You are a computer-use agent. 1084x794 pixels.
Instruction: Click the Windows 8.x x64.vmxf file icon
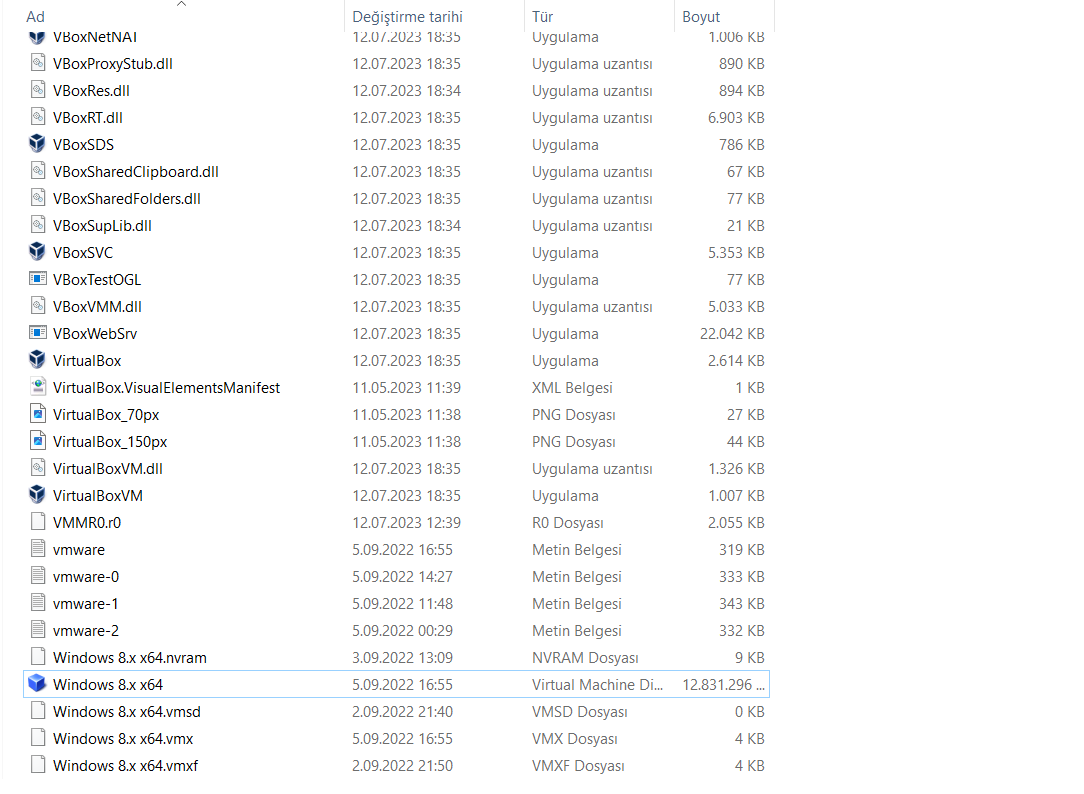pyautogui.click(x=38, y=764)
